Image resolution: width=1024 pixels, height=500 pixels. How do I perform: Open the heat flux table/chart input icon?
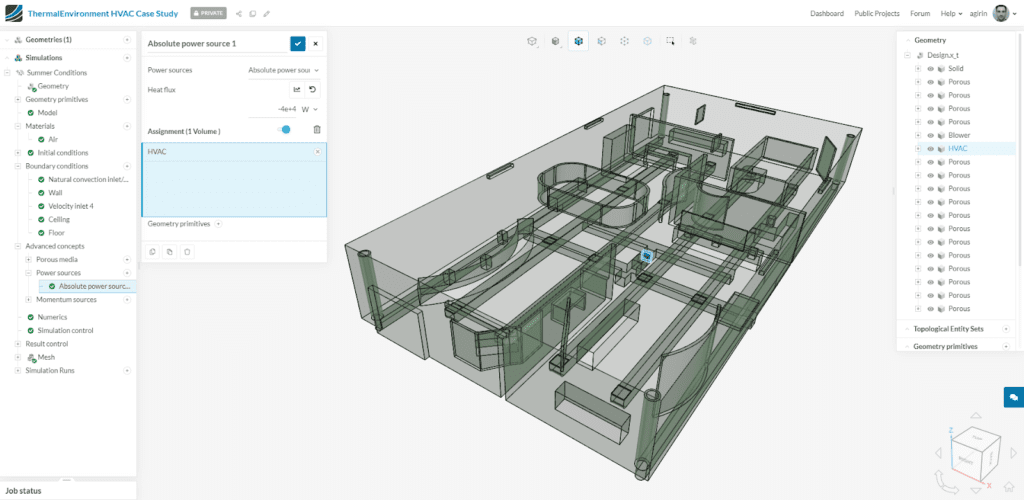pos(297,89)
